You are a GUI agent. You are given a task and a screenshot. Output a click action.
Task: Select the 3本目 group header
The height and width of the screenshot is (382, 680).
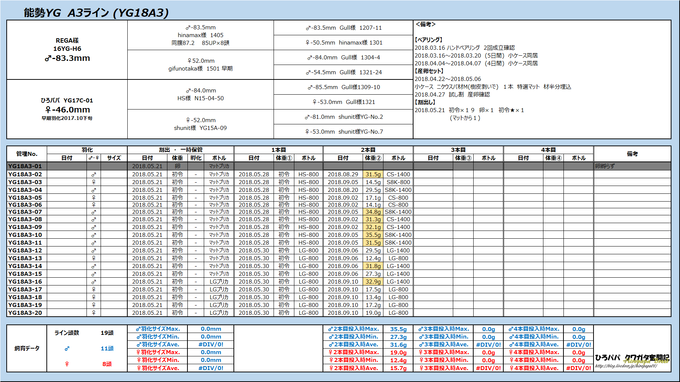458,150
